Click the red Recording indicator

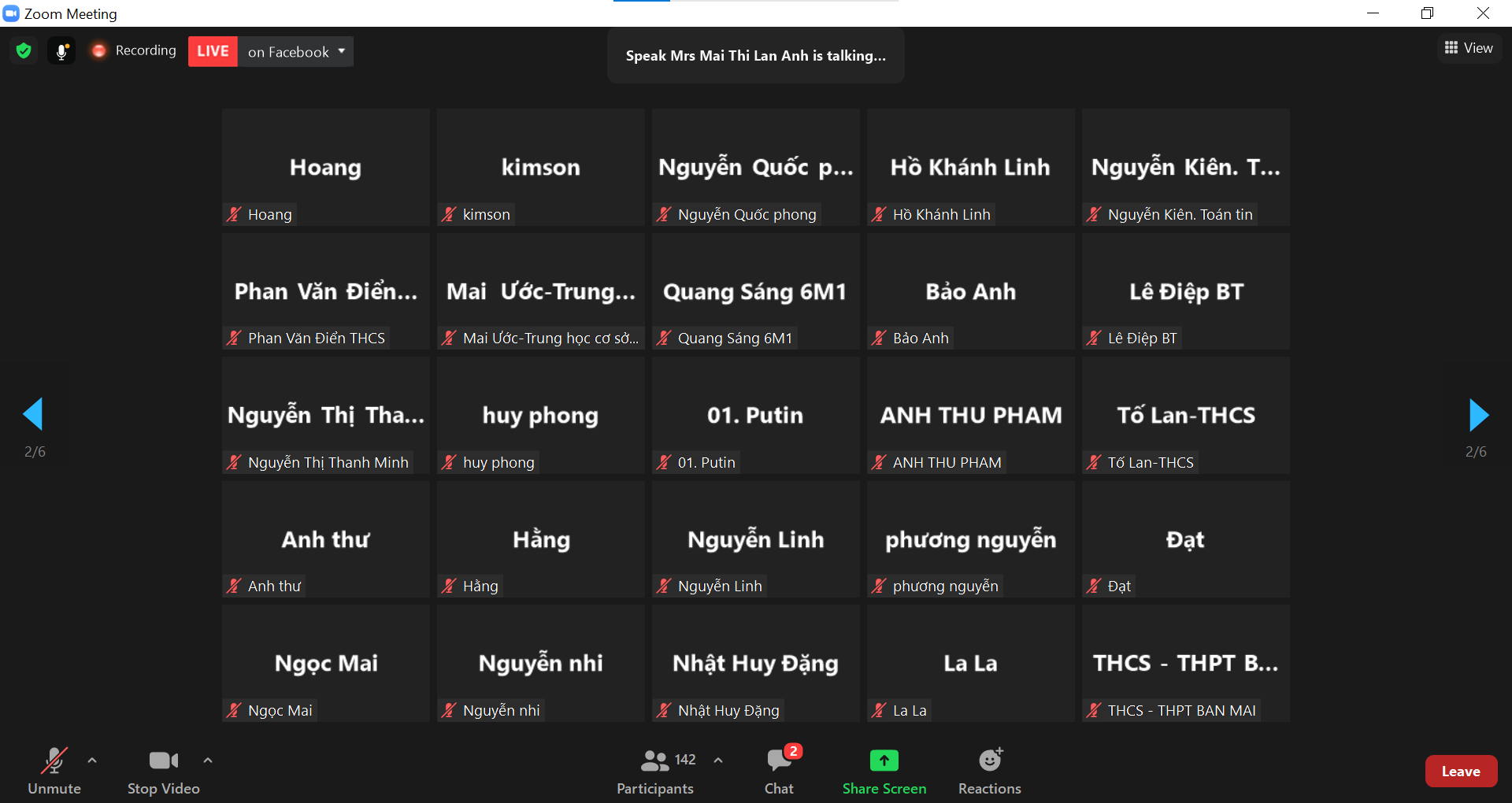(x=133, y=51)
